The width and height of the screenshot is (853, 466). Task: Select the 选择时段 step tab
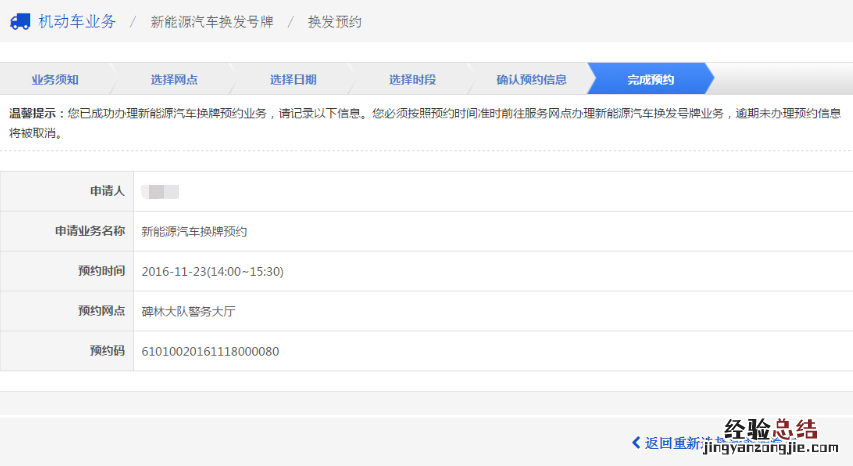(x=412, y=79)
